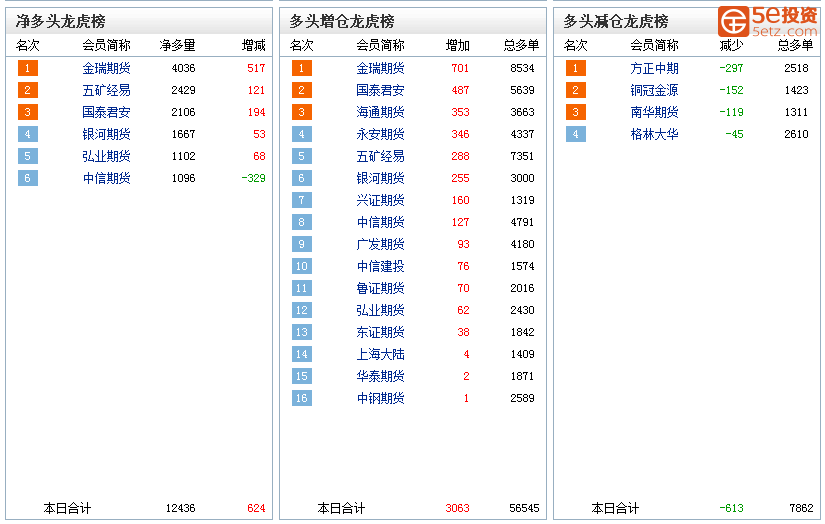Click the 净多量 column header
The image size is (825, 524).
(178, 46)
